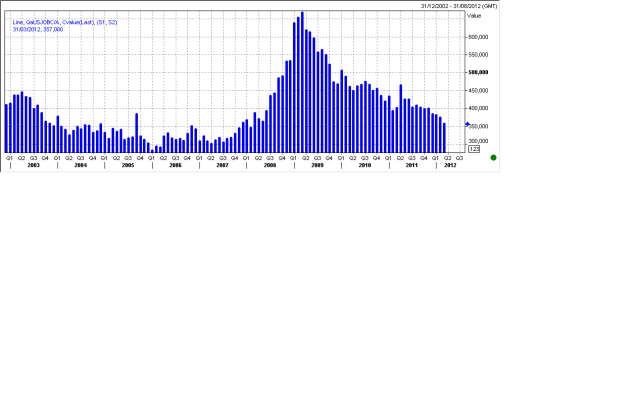Click the Value axis title

click(x=474, y=16)
